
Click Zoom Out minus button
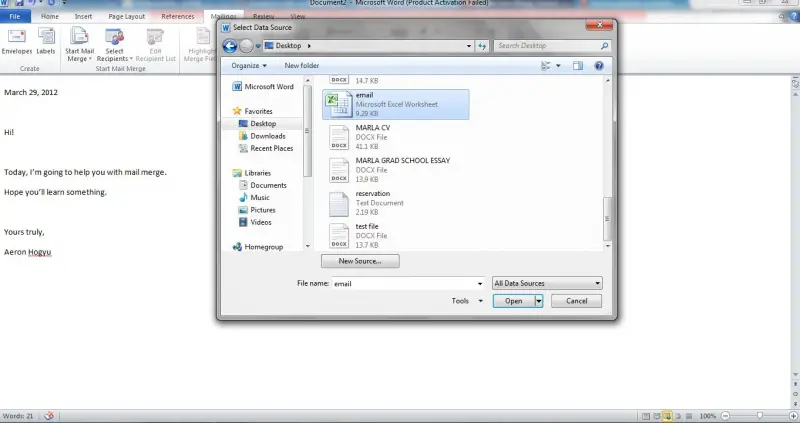[x=726, y=416]
